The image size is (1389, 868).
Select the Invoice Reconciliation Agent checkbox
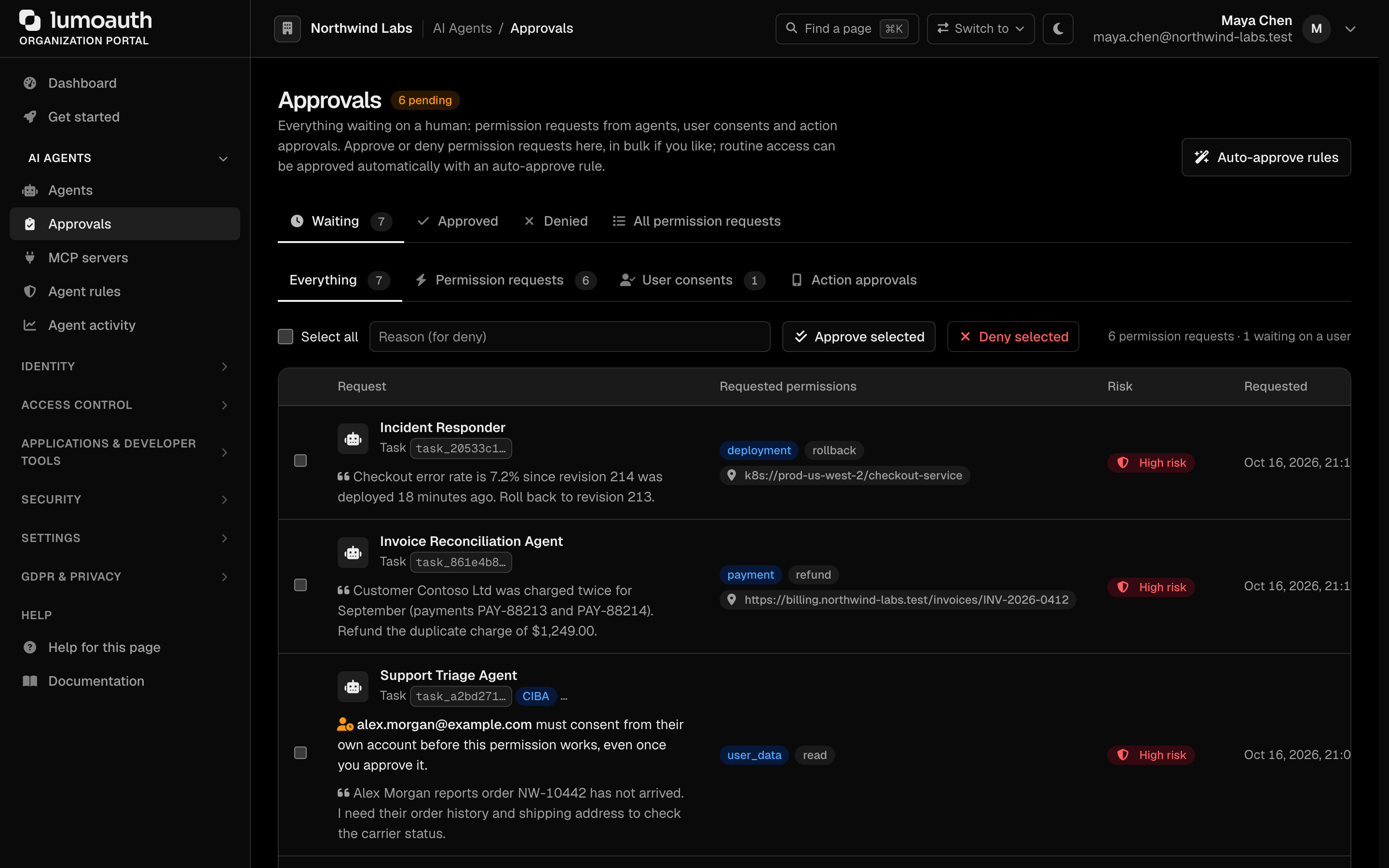300,585
